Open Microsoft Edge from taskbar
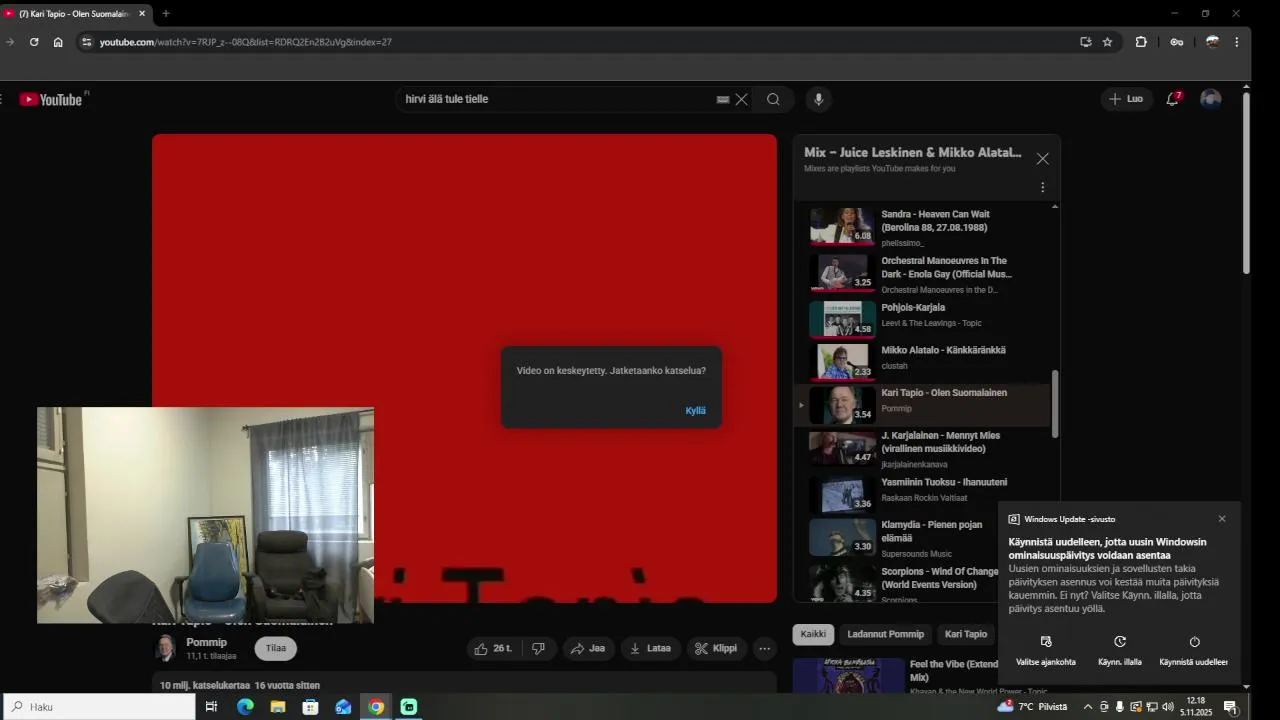This screenshot has height=720, width=1280. [245, 707]
